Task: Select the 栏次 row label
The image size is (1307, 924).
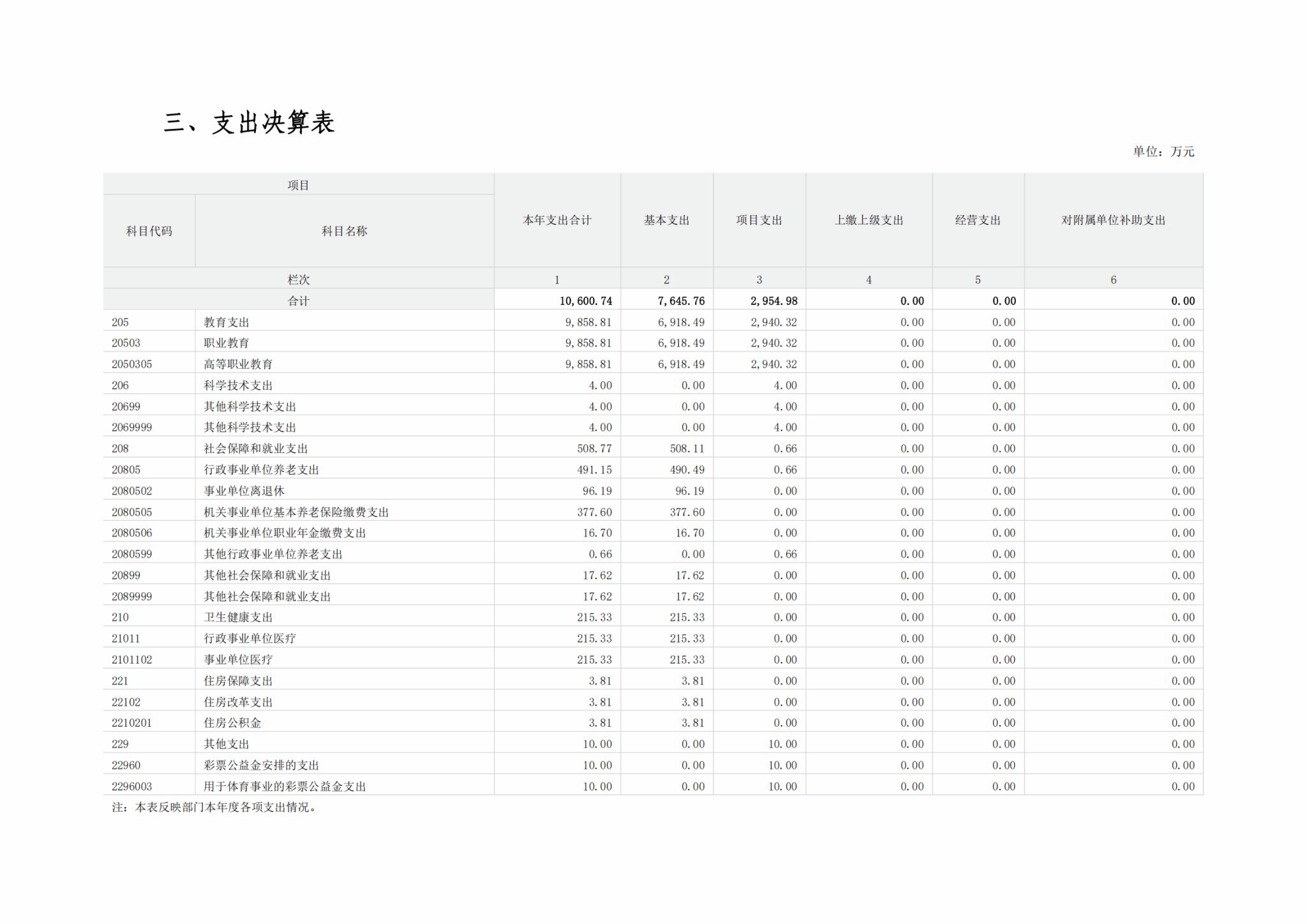Action: tap(298, 279)
